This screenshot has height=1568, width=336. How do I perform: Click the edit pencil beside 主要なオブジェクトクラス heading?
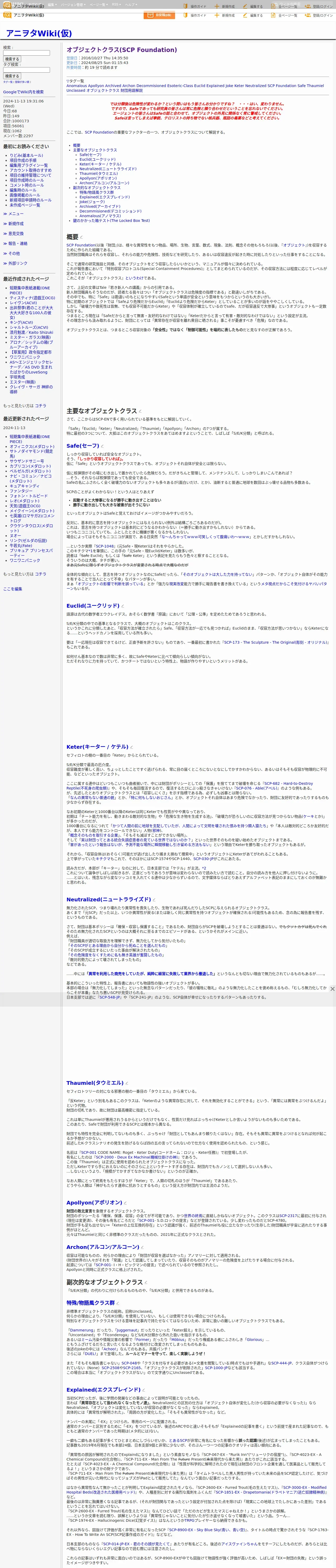point(140,412)
